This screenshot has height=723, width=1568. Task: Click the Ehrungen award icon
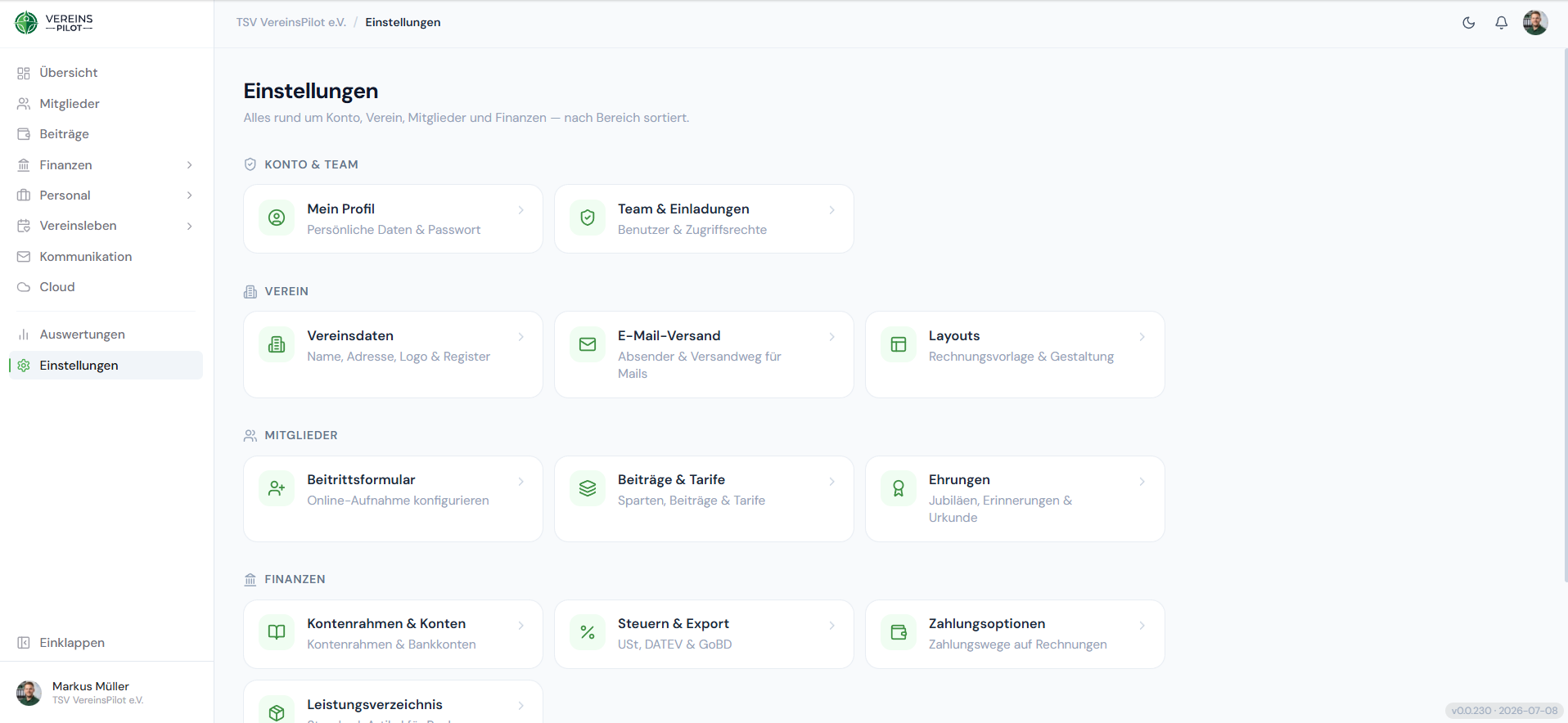pyautogui.click(x=899, y=488)
